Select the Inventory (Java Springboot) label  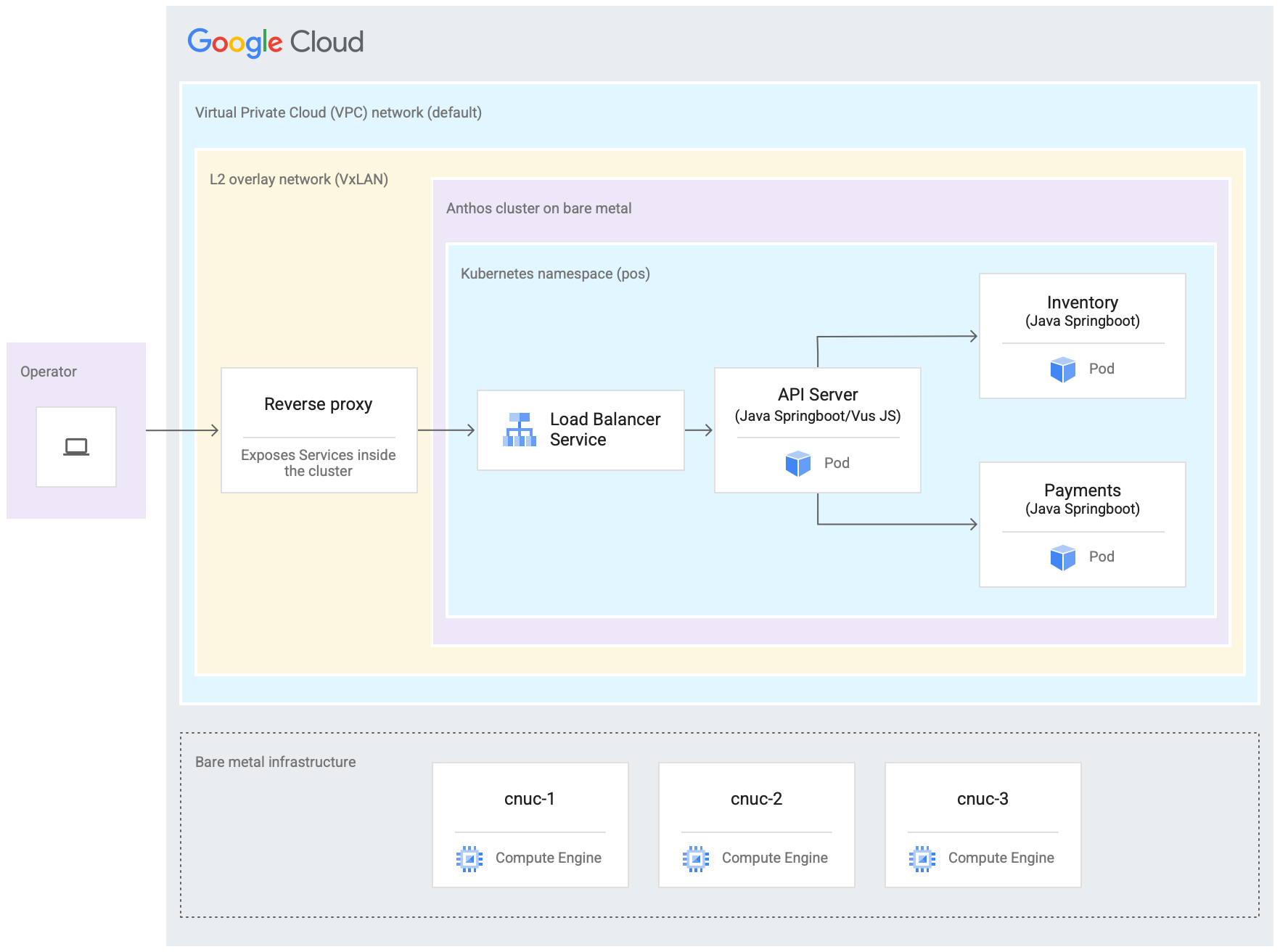(1082, 311)
